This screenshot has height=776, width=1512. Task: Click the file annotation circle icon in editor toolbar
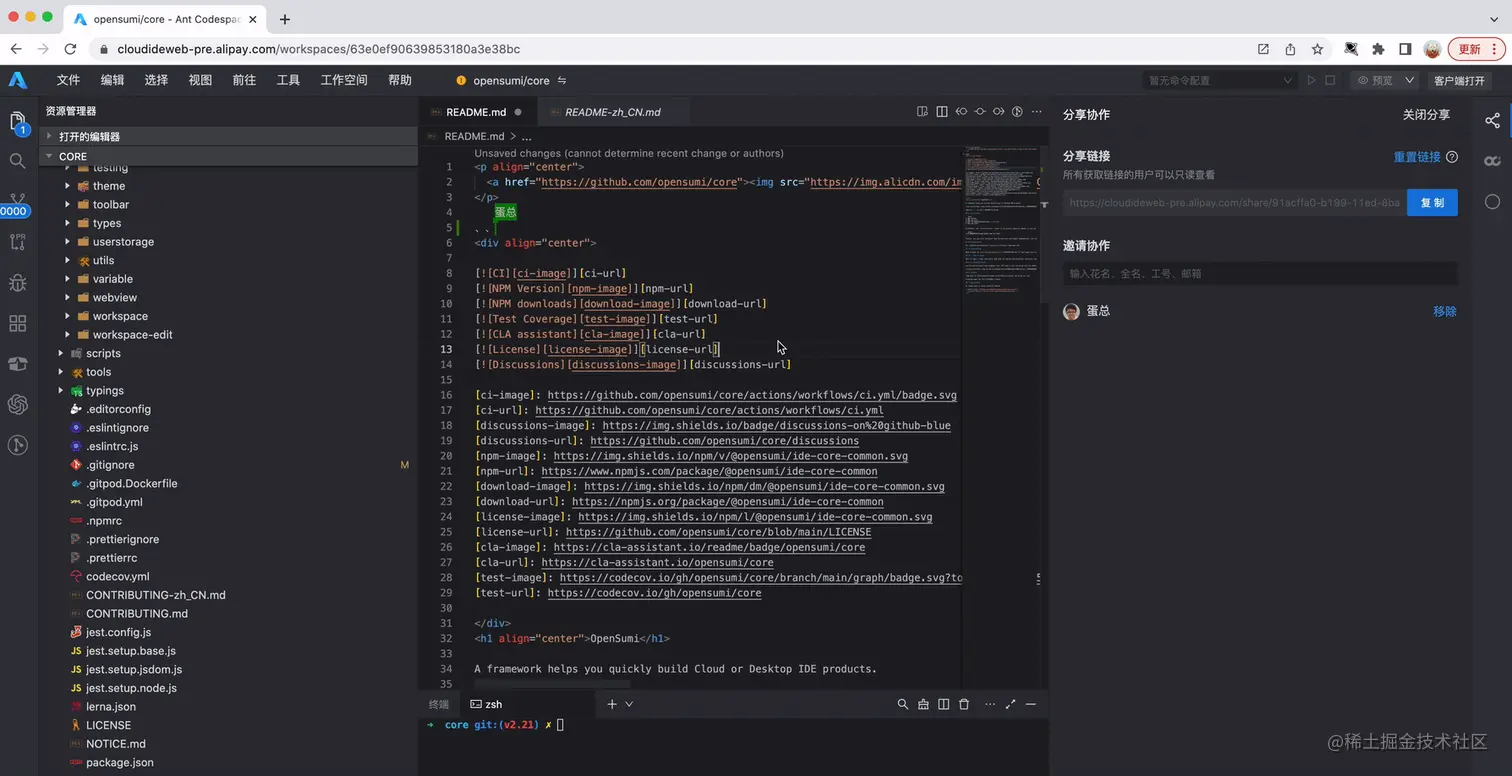coord(1017,112)
